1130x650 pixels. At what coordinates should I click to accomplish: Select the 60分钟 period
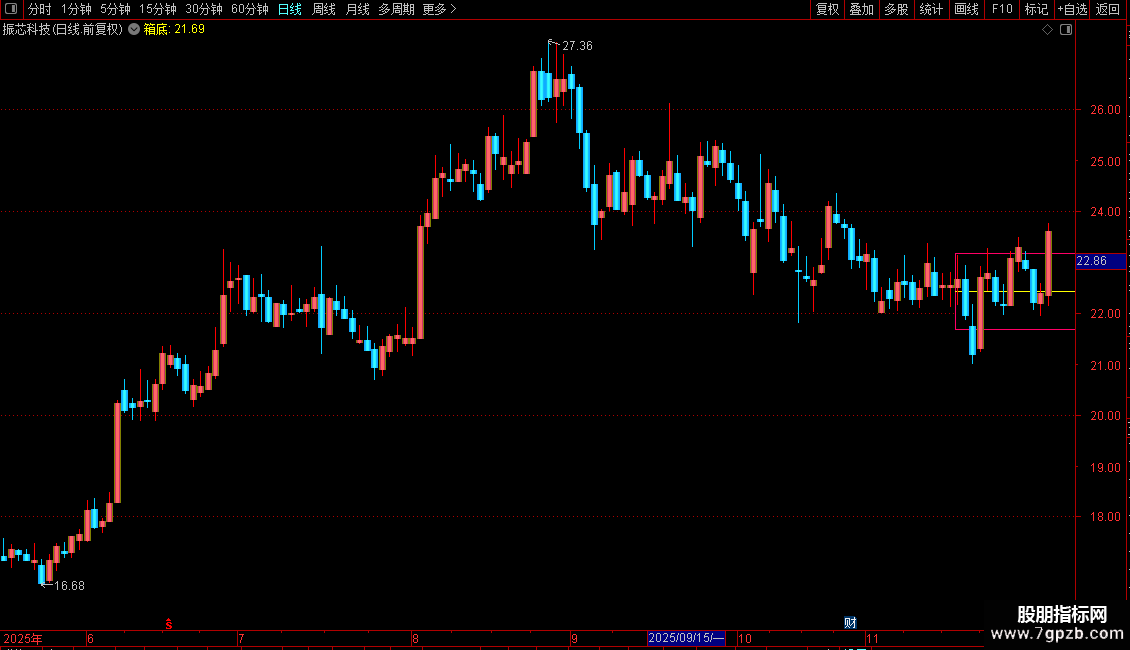(250, 9)
